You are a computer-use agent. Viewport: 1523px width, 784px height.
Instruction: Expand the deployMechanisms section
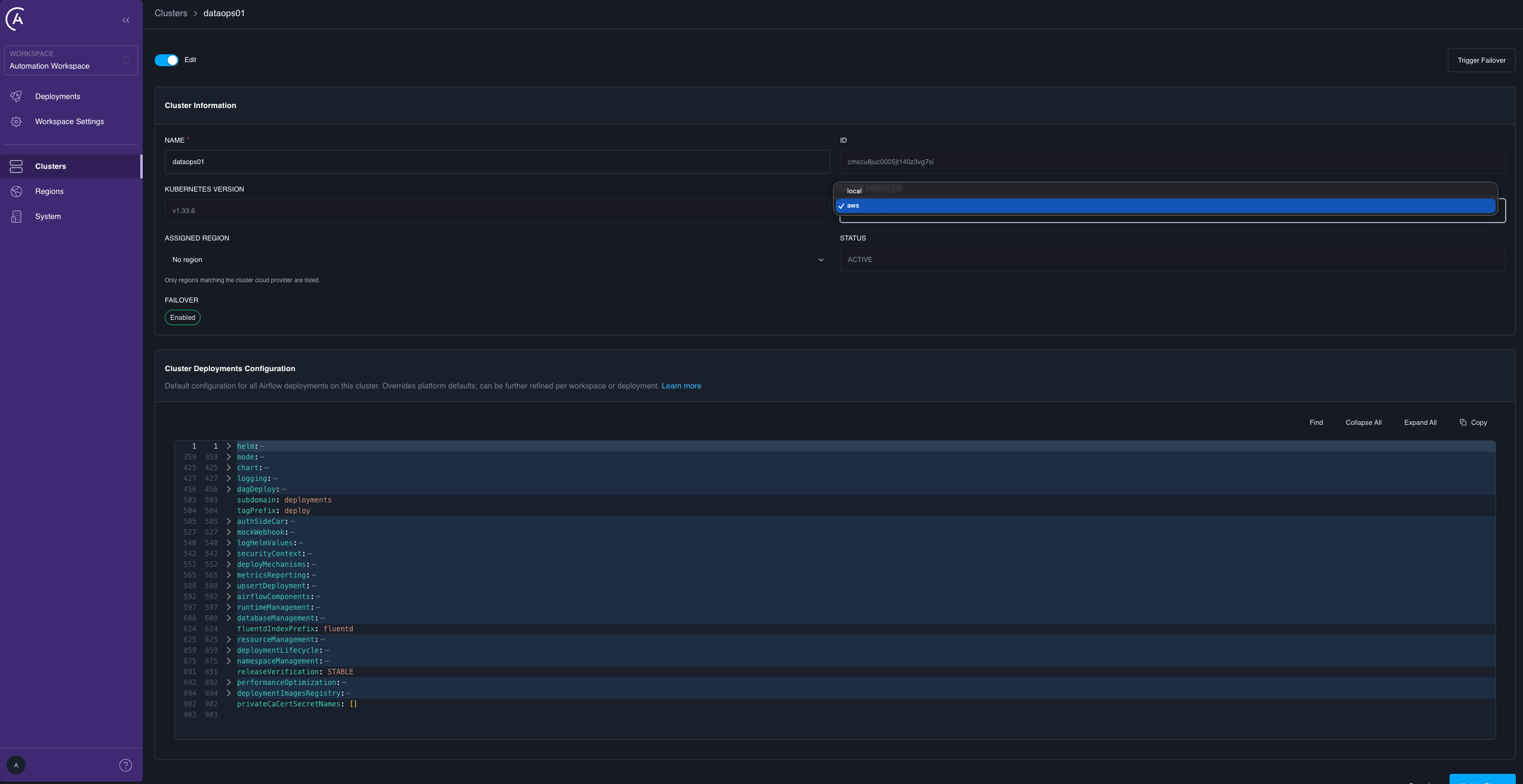point(229,564)
